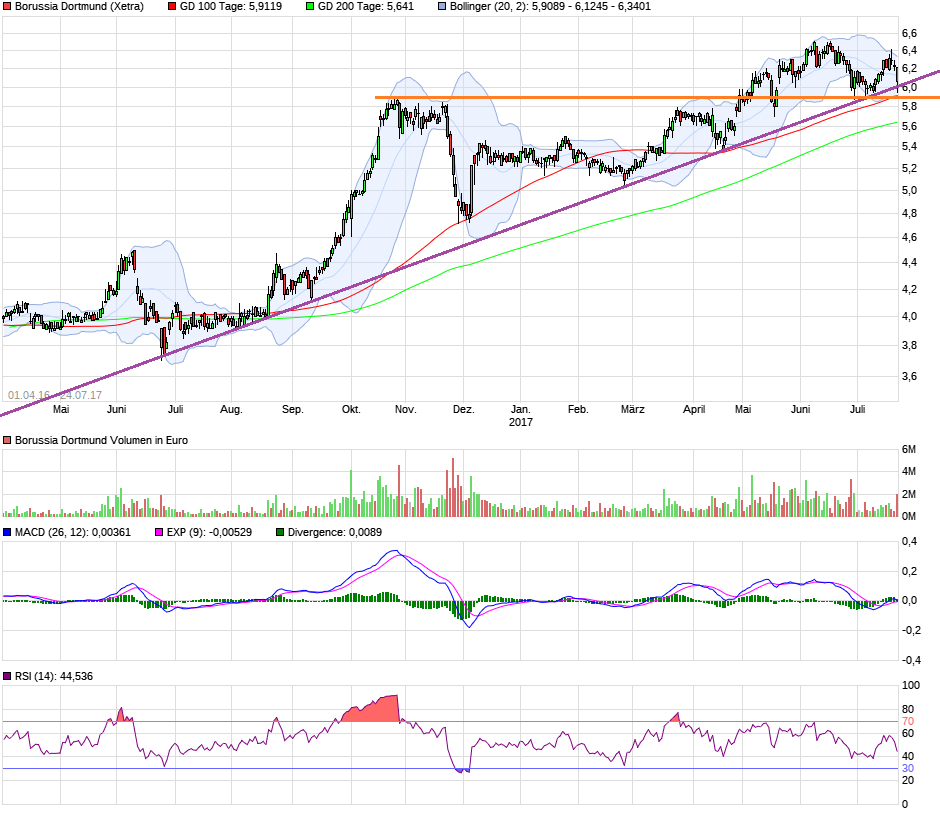Screen dimensions: 940x814
Task: Click the April month label on time axis
Action: coord(694,409)
